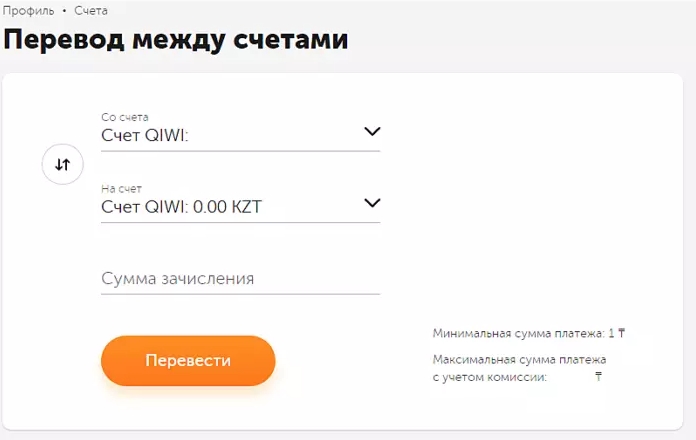Image resolution: width=696 pixels, height=440 pixels.
Task: Focus the "Сумма зачисления" amount field
Action: click(241, 279)
